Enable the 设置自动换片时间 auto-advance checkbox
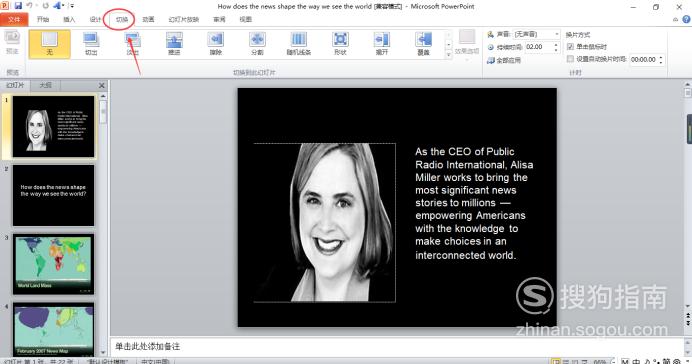692x364 pixels. 570,59
